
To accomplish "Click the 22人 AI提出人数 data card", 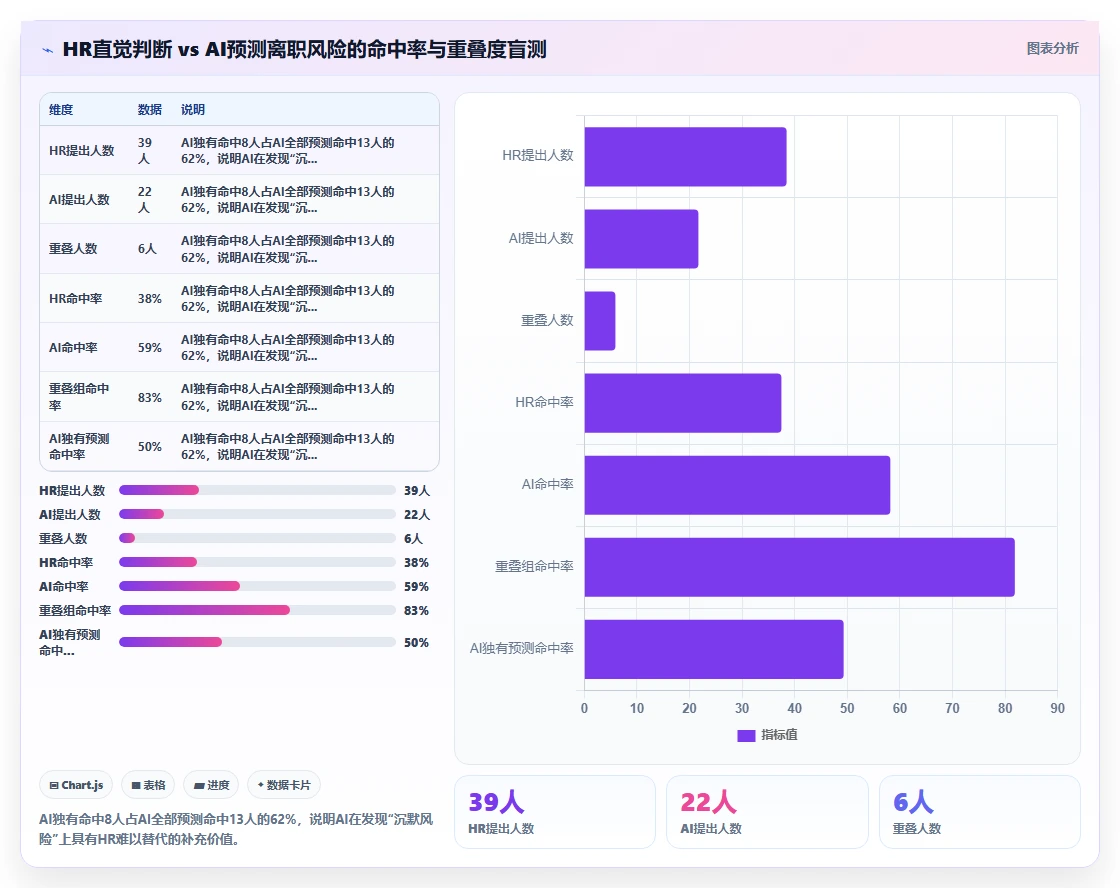I will coord(767,812).
